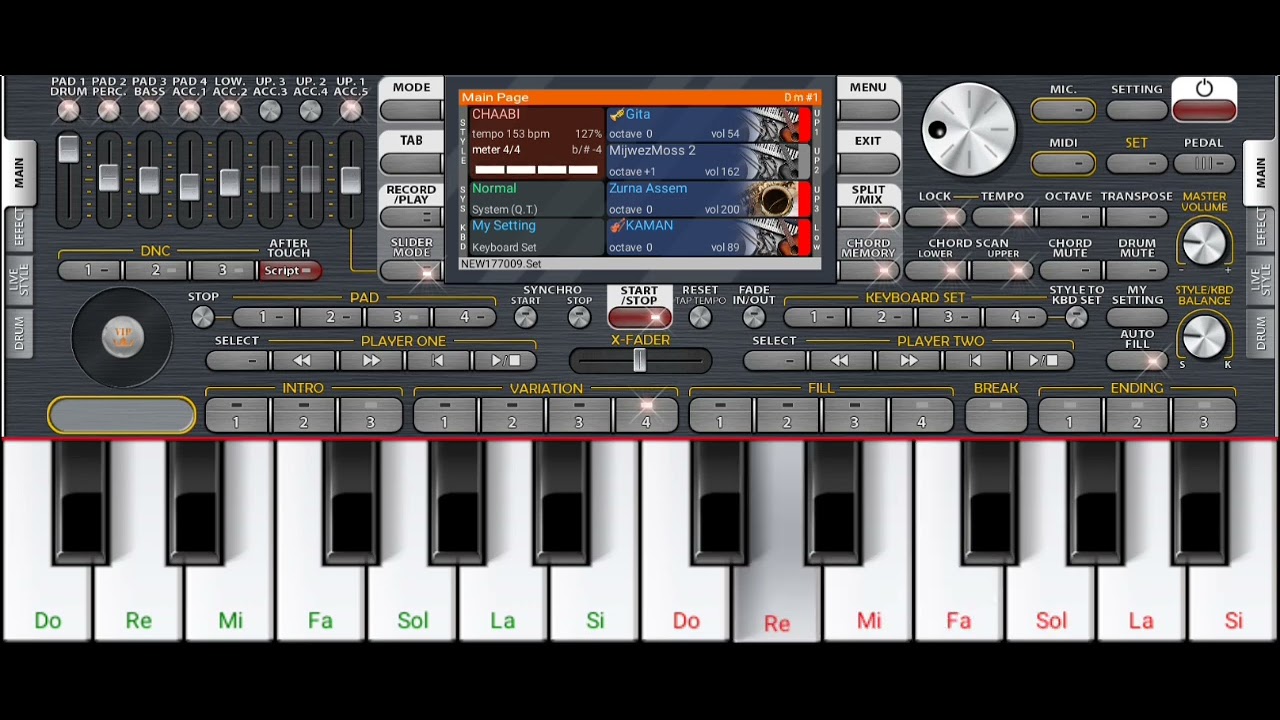This screenshot has width=1280, height=720.
Task: Switch to right EFFECT tab
Action: point(1261,229)
